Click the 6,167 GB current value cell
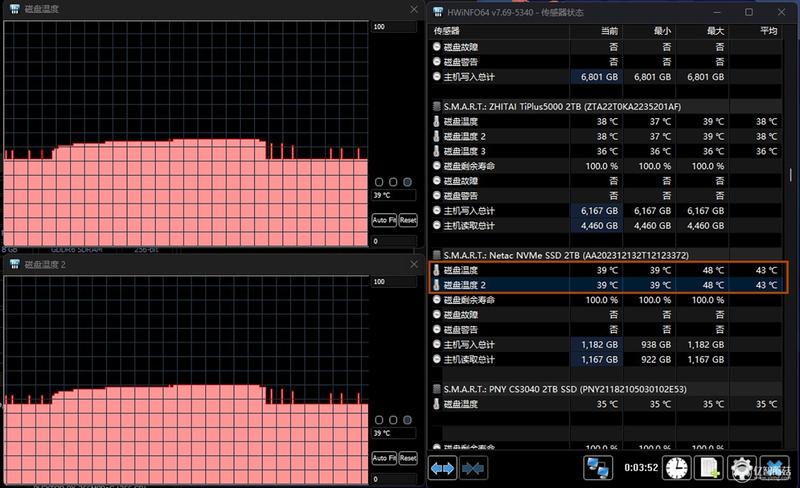This screenshot has width=800, height=488. (596, 210)
